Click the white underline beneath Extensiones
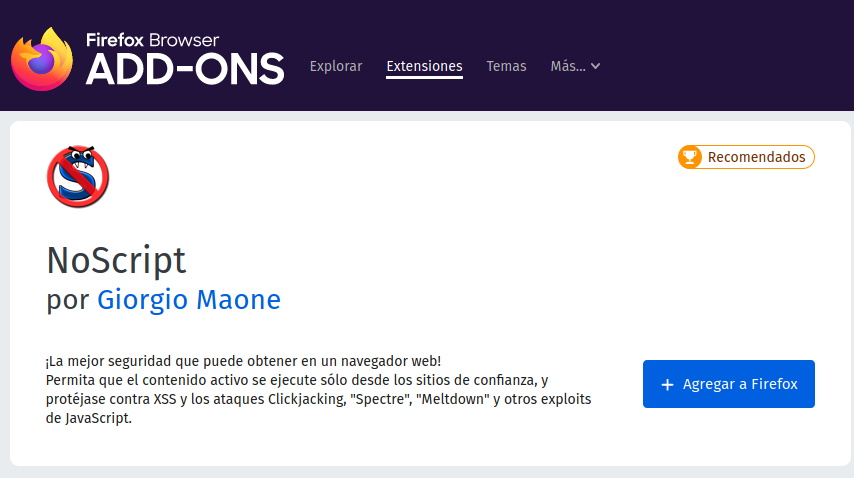The height and width of the screenshot is (478, 854). pos(424,78)
